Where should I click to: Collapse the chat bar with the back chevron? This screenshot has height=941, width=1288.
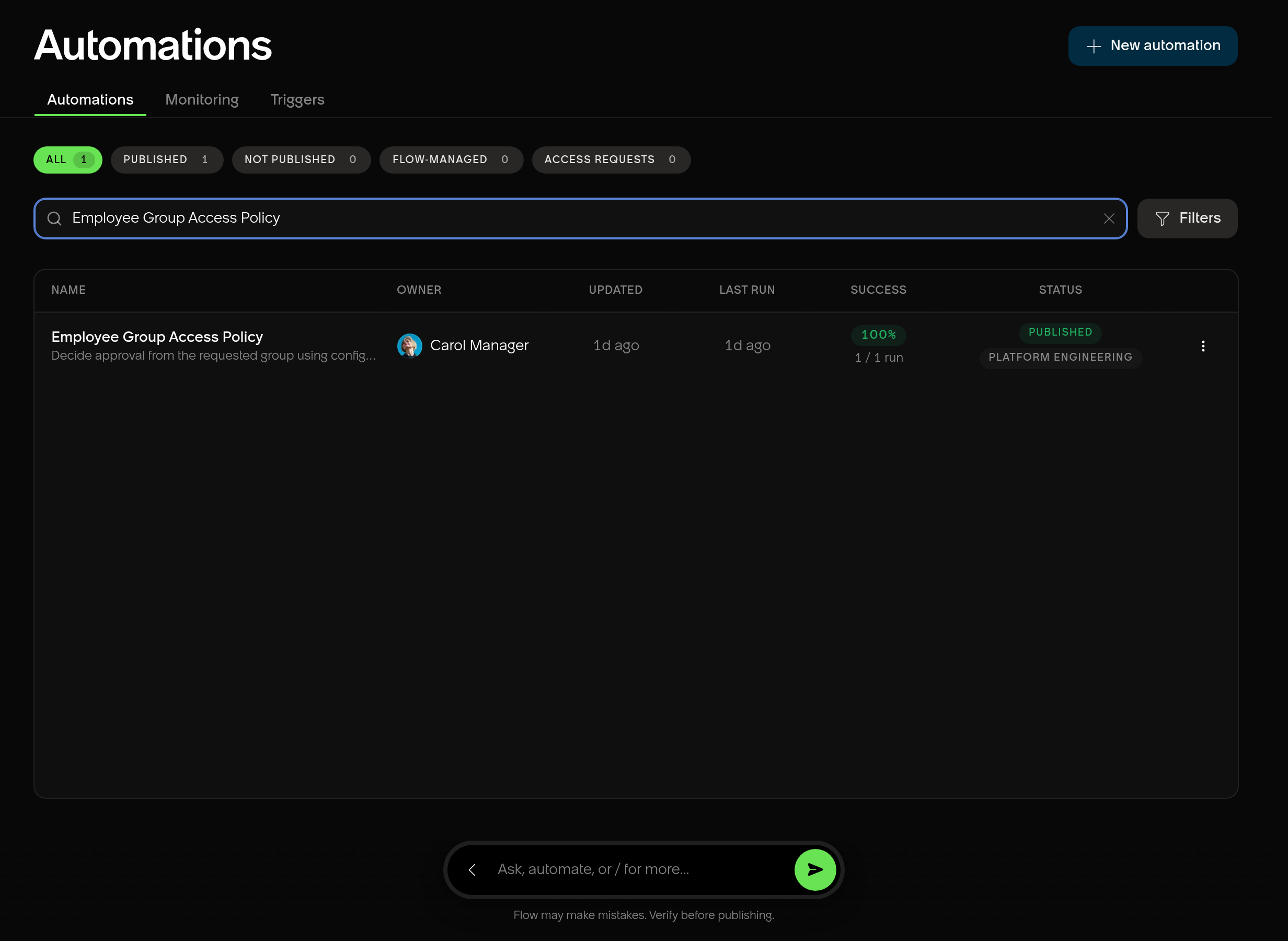point(472,870)
